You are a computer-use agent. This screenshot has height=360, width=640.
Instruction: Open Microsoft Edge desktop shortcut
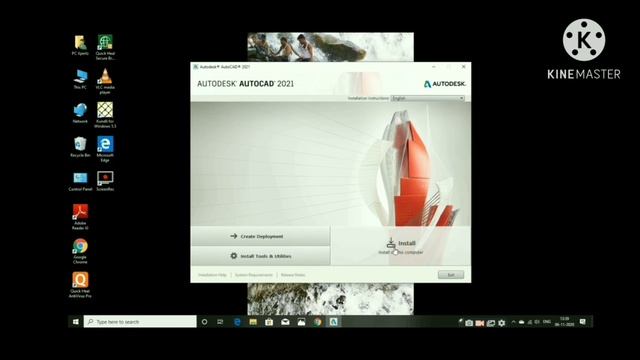(105, 149)
